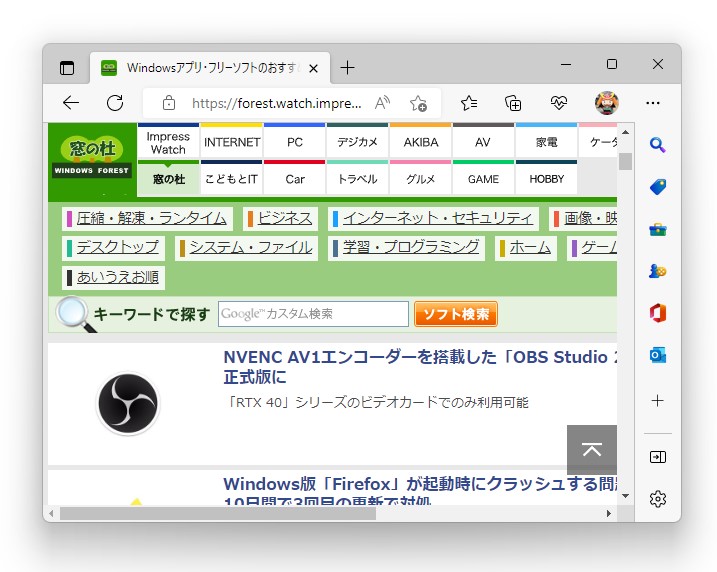Click the vertical scrollbar thumb
The width and height of the screenshot is (717, 572).
click(x=626, y=162)
